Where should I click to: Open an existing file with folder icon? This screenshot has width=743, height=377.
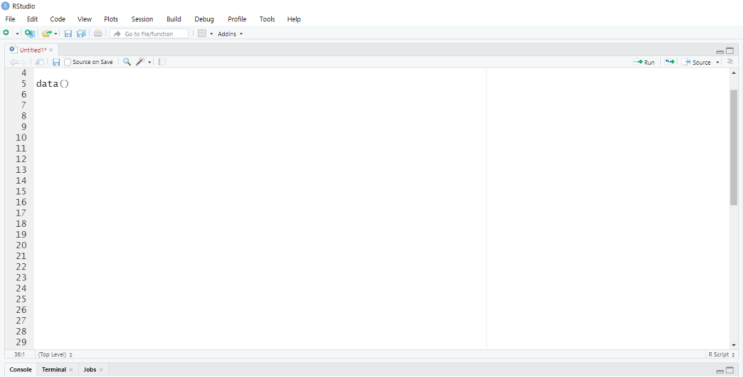tap(46, 33)
